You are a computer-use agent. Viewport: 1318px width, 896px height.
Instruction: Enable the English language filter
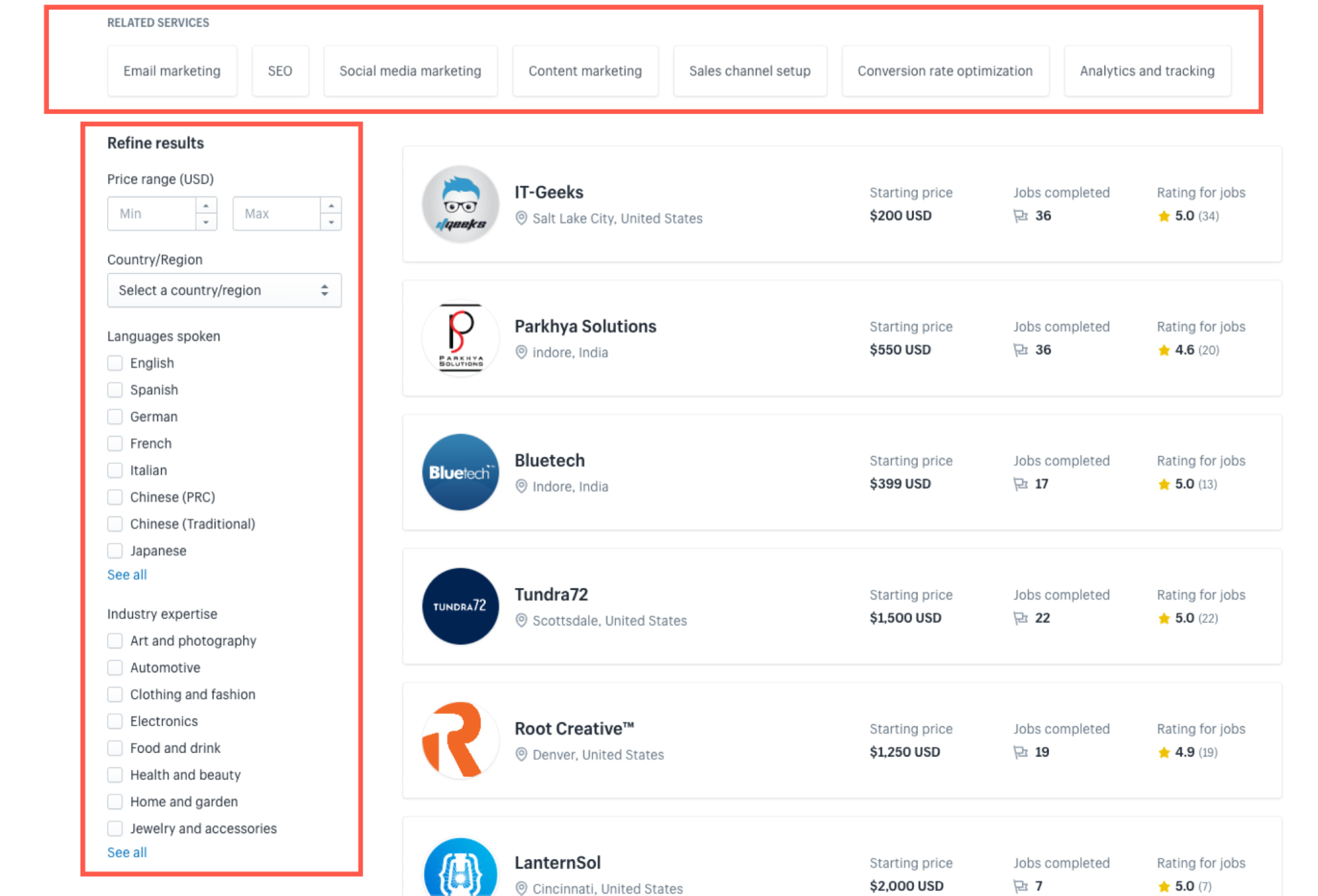click(115, 363)
